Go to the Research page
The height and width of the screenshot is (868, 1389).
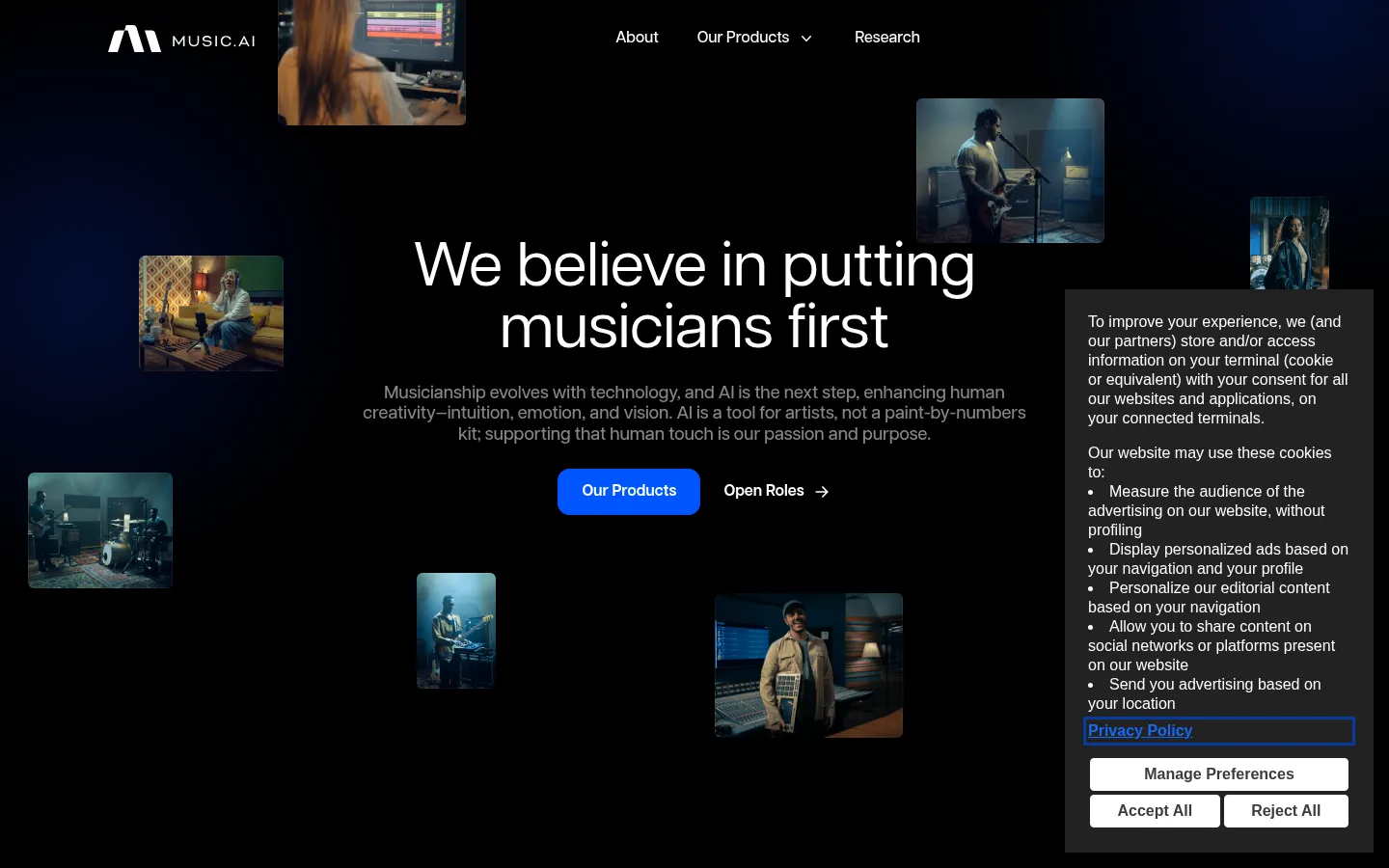tap(887, 38)
